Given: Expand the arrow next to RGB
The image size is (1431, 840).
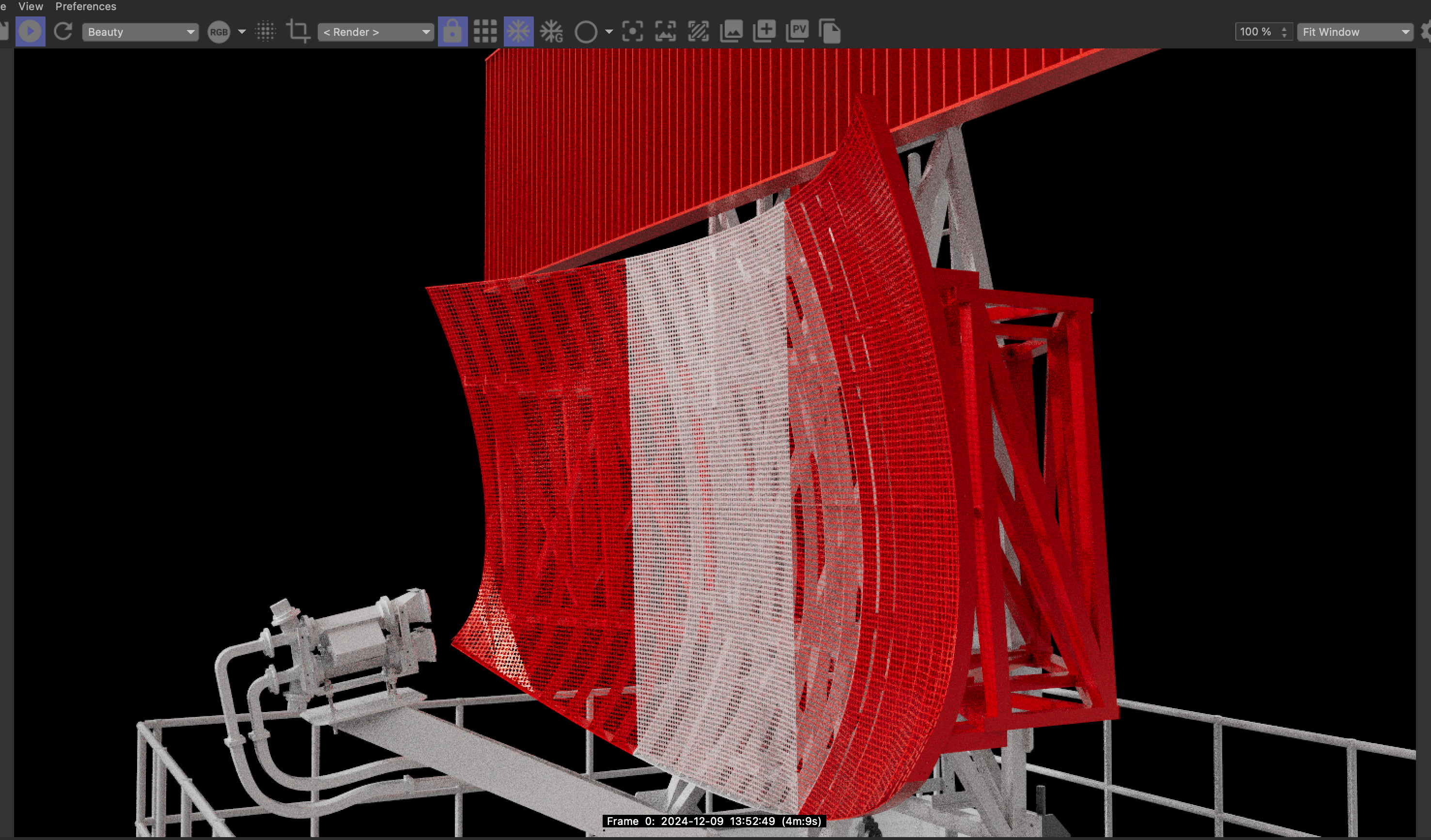Looking at the screenshot, I should click(x=242, y=32).
